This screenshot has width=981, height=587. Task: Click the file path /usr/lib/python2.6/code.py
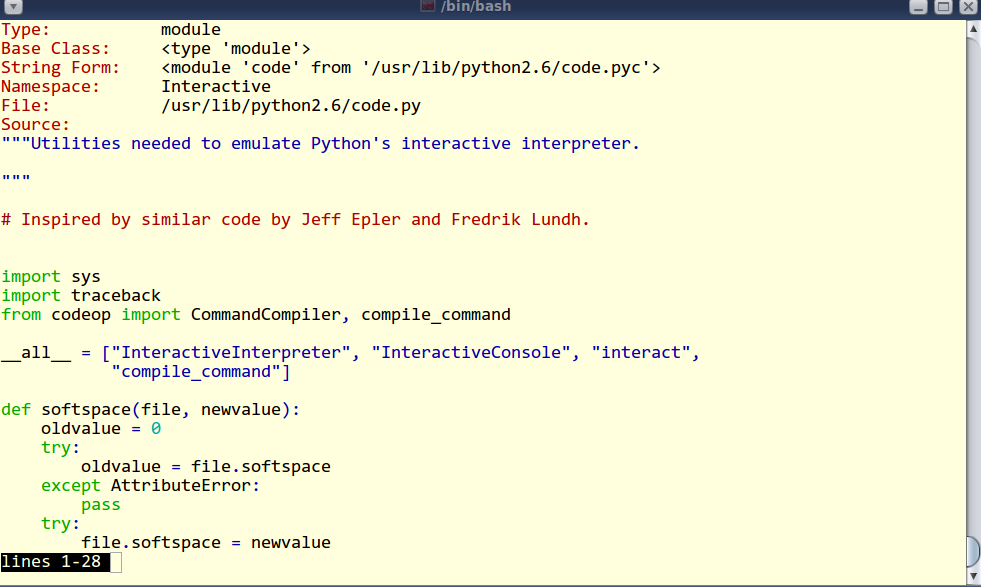coord(291,106)
